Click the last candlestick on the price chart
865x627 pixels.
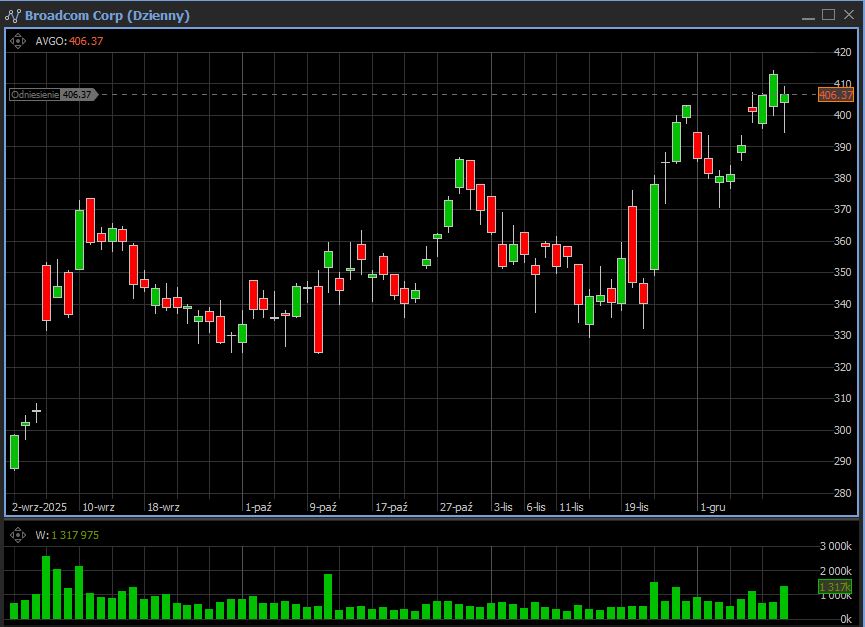point(784,98)
